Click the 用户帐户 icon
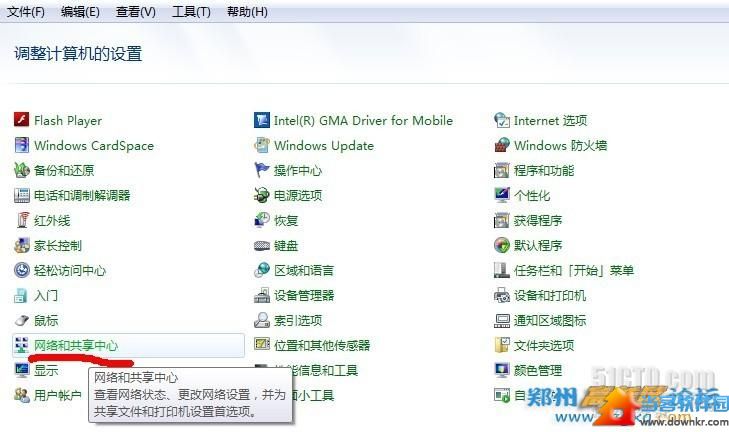This screenshot has height=432, width=729. 21,395
